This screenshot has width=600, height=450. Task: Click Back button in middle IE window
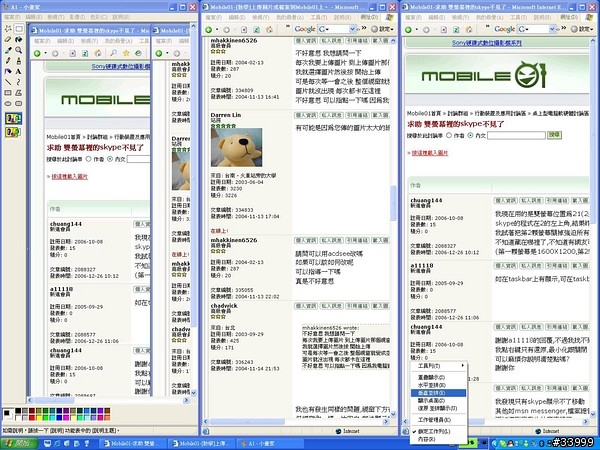(209, 30)
